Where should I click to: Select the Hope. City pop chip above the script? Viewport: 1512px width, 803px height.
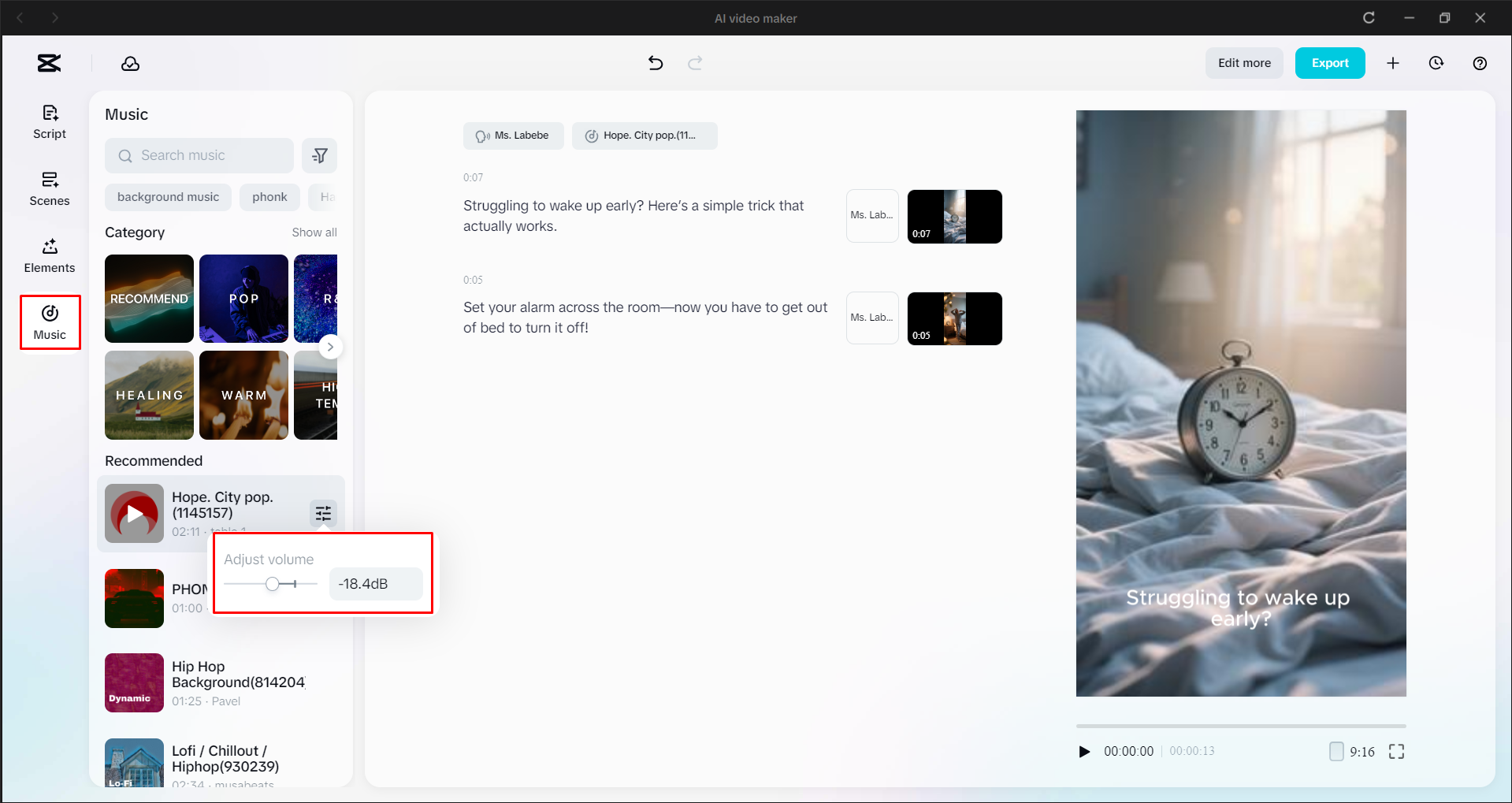(x=644, y=136)
